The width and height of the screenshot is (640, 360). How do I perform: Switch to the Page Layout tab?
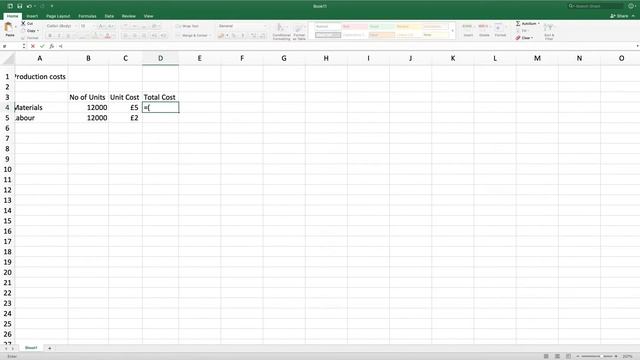click(x=58, y=16)
